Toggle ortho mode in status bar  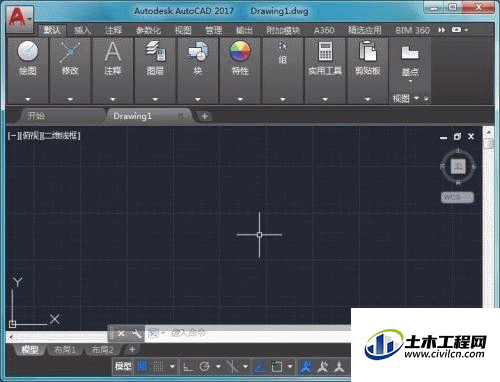[188, 367]
